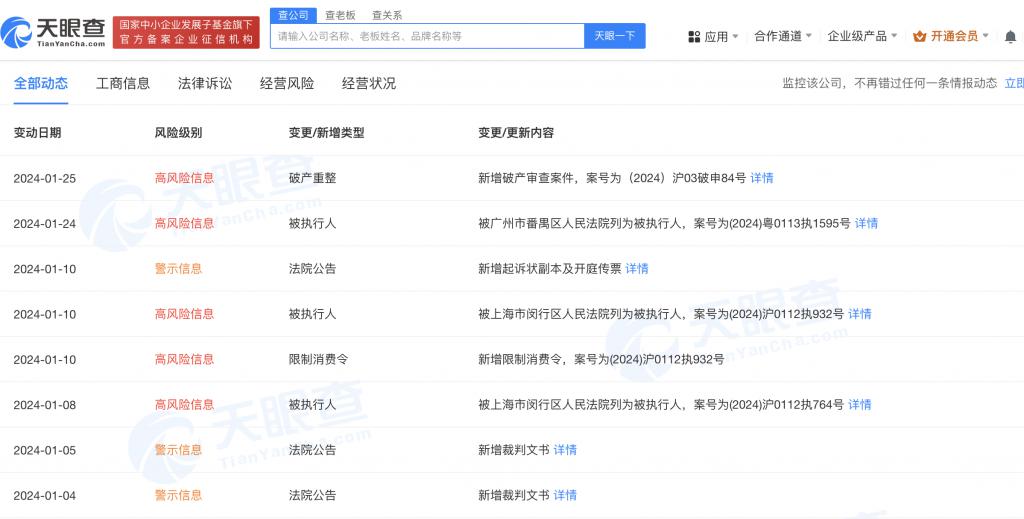Click the notification bell icon
Image resolution: width=1024 pixels, height=519 pixels.
click(1010, 36)
